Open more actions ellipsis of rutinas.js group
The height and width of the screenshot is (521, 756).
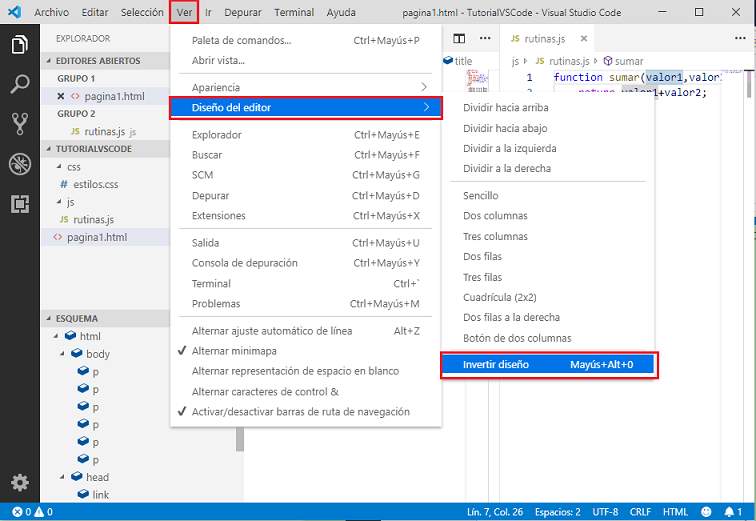click(x=740, y=39)
